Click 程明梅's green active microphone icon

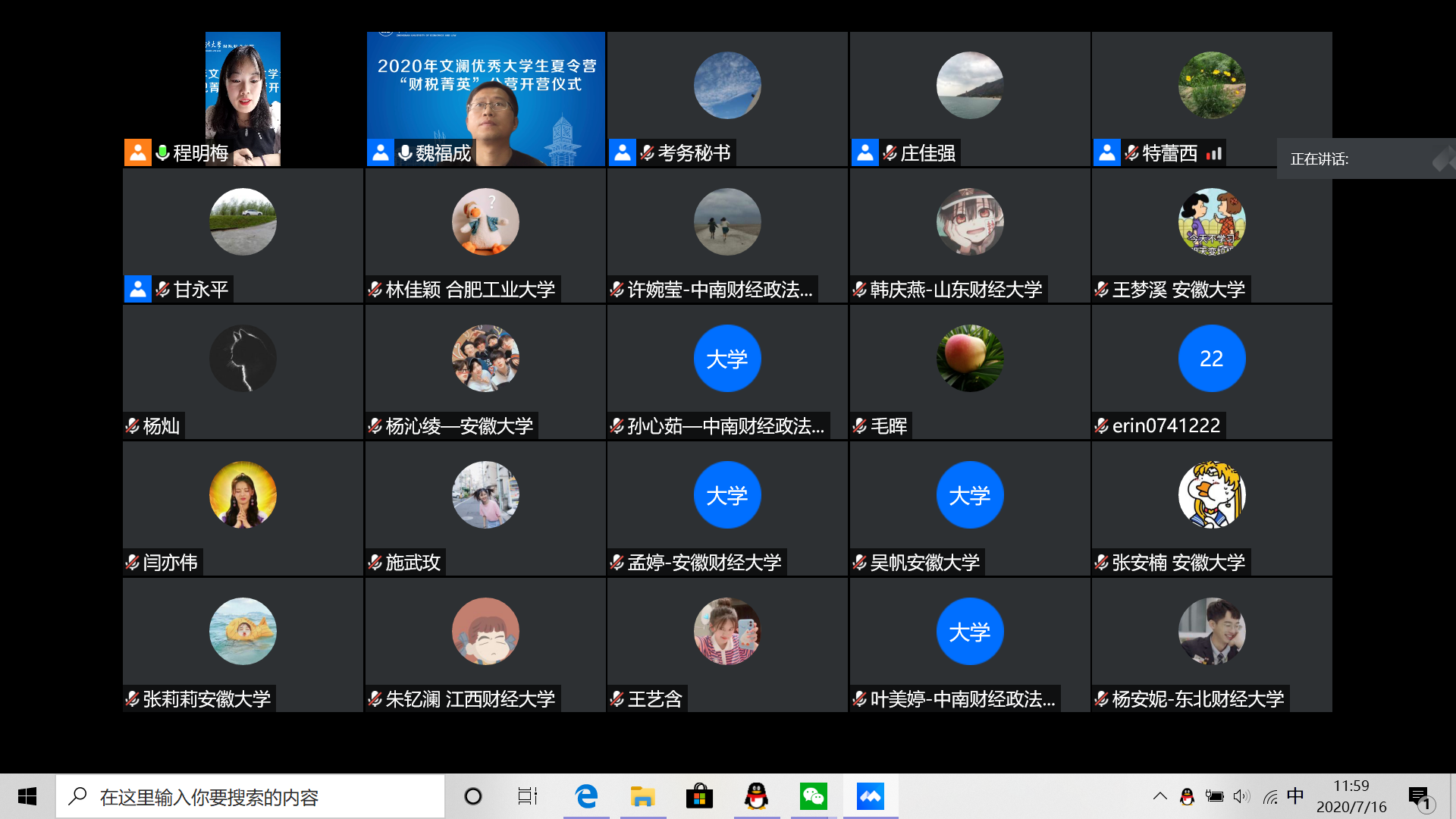162,152
